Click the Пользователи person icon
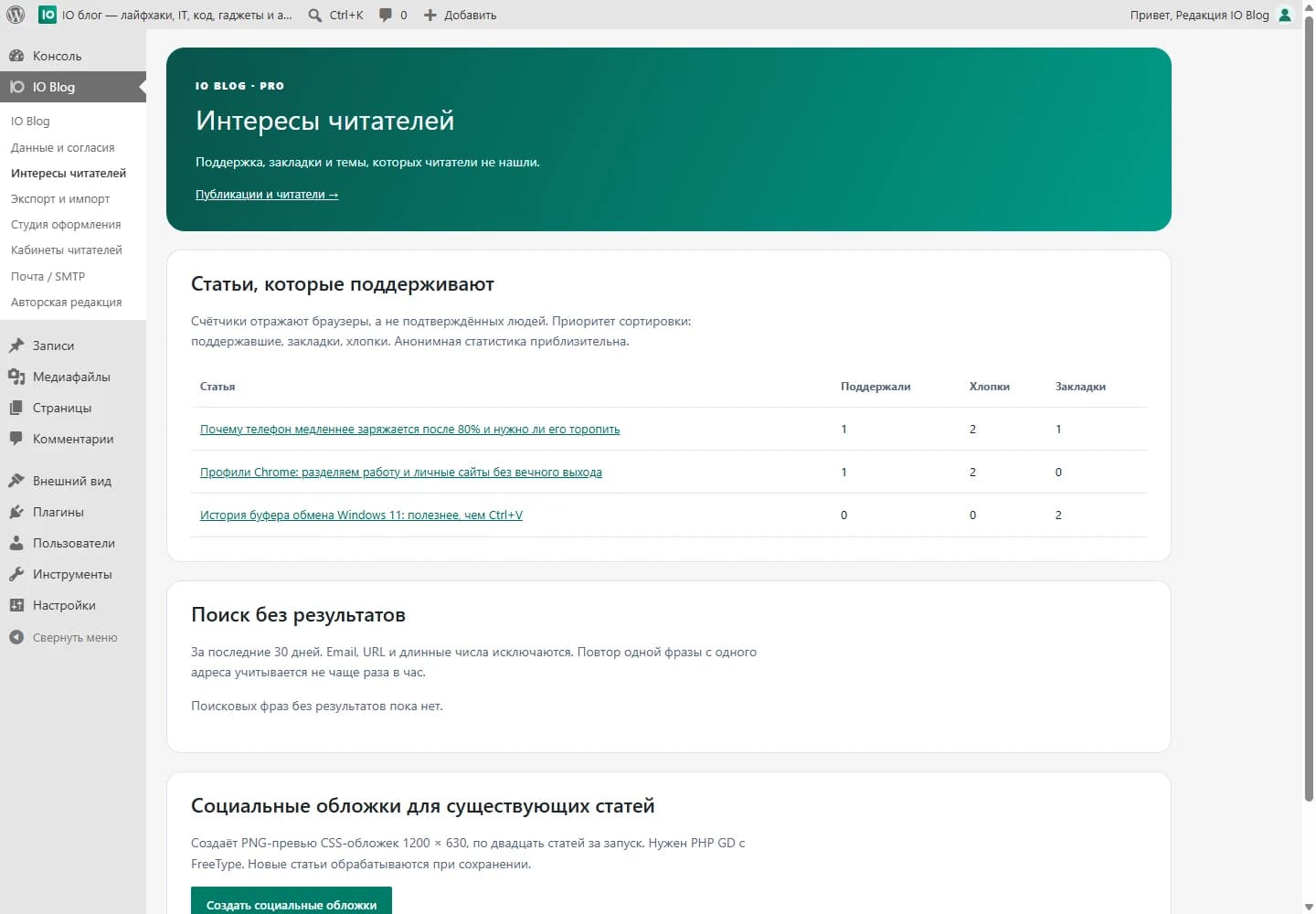Image resolution: width=1316 pixels, height=914 pixels. (16, 543)
